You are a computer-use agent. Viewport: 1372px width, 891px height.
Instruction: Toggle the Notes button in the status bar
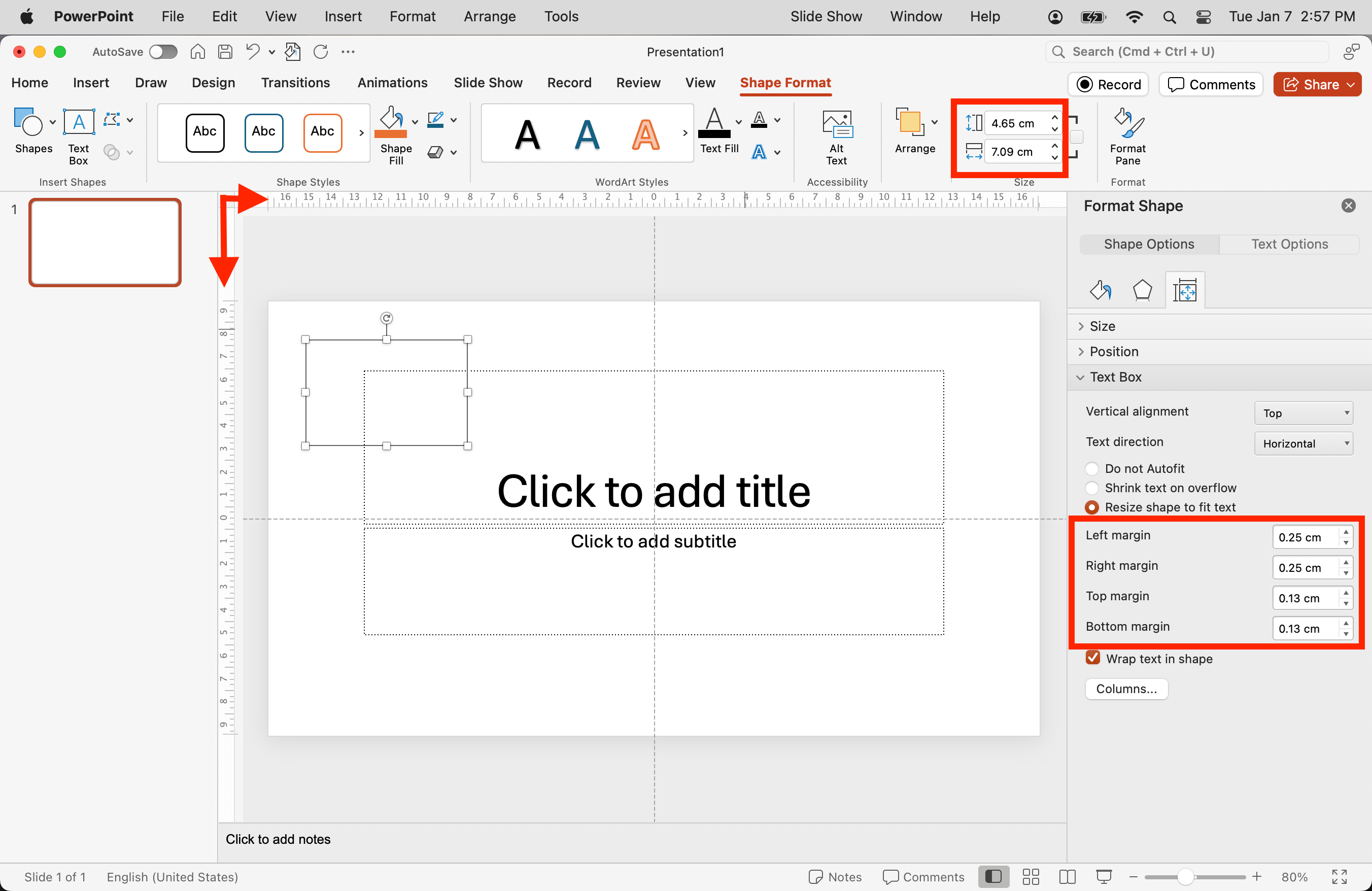pos(835,877)
